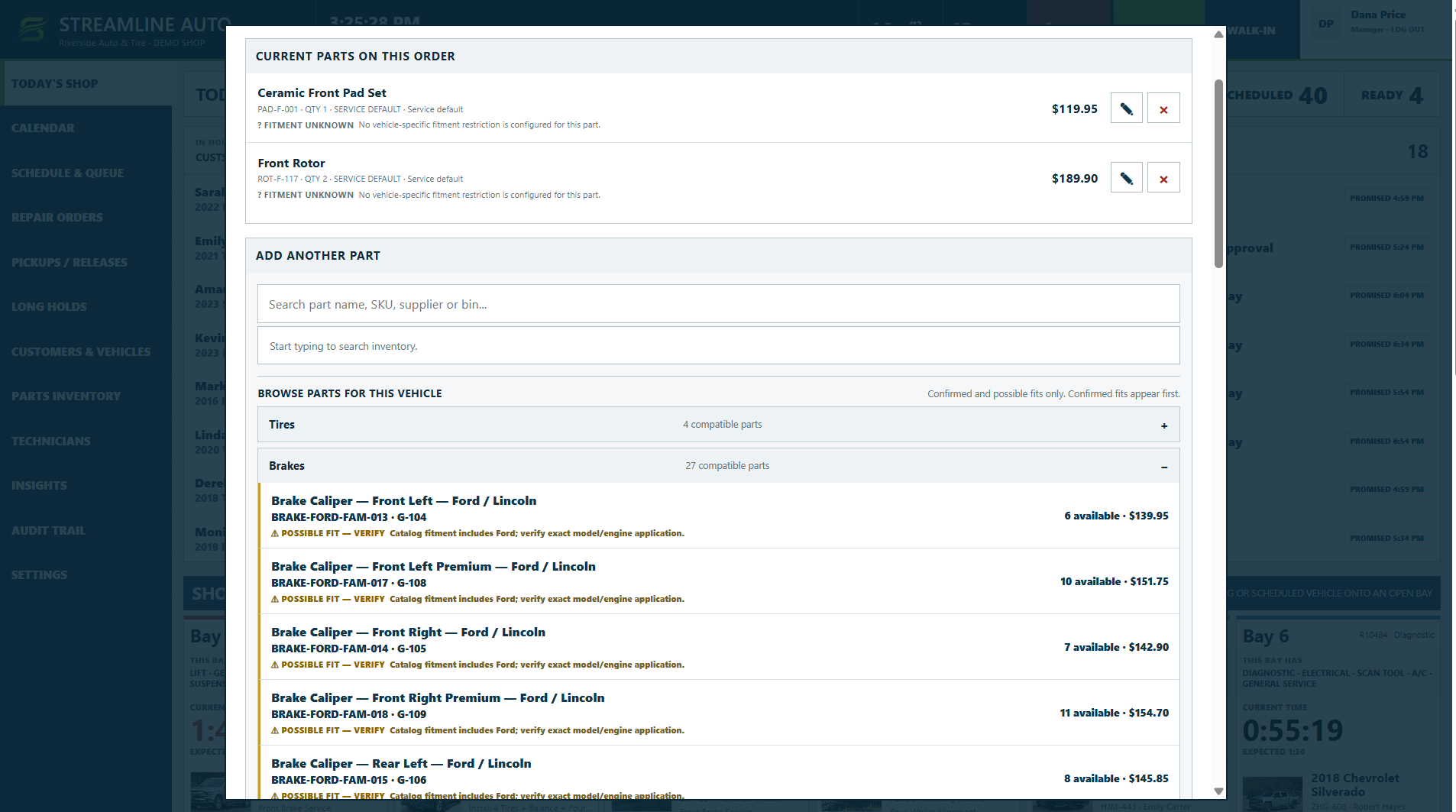1456x812 pixels.
Task: Collapse the Brakes compatible parts section
Action: [x=718, y=466]
